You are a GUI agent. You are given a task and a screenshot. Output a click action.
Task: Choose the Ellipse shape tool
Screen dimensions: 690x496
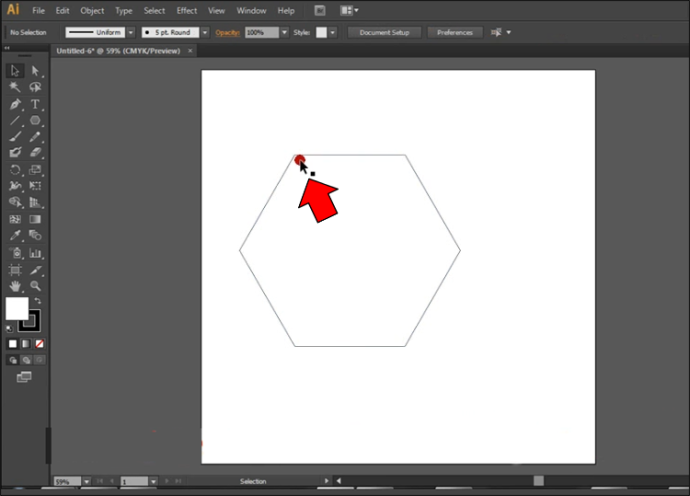pyautogui.click(x=35, y=120)
